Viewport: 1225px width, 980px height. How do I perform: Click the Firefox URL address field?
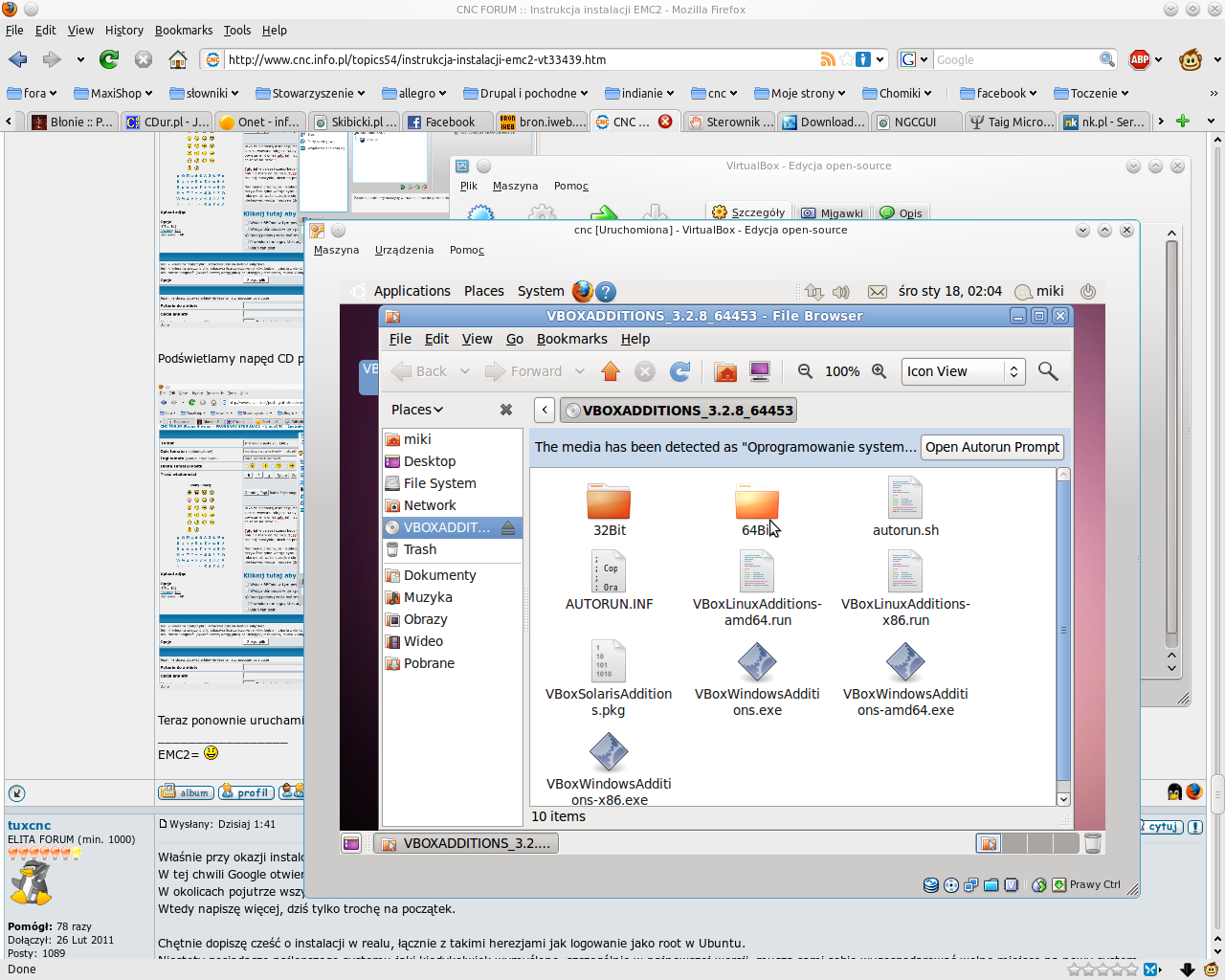(x=521, y=59)
